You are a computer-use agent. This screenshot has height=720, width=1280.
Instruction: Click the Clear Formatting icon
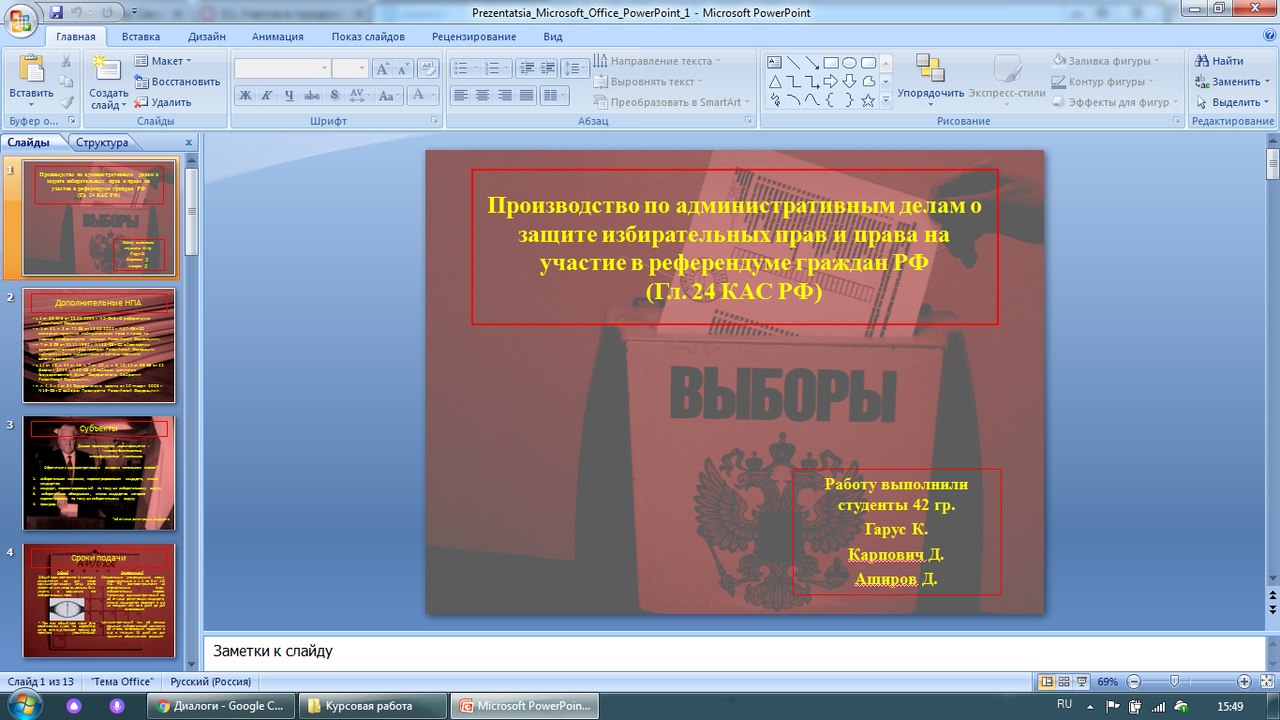click(x=428, y=68)
